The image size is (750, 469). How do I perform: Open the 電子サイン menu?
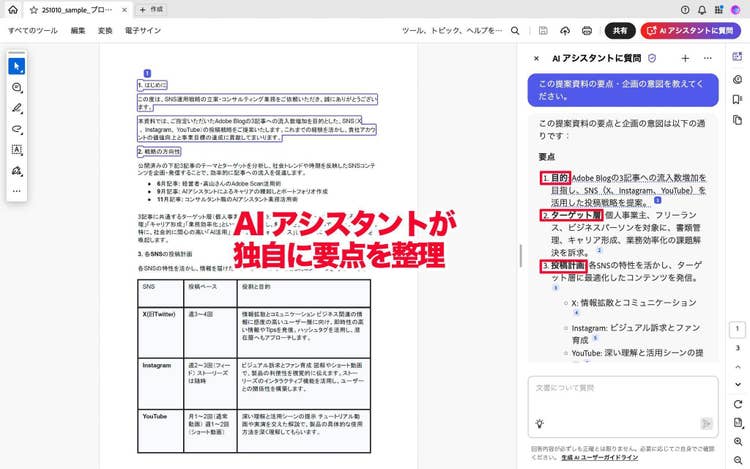tap(143, 31)
